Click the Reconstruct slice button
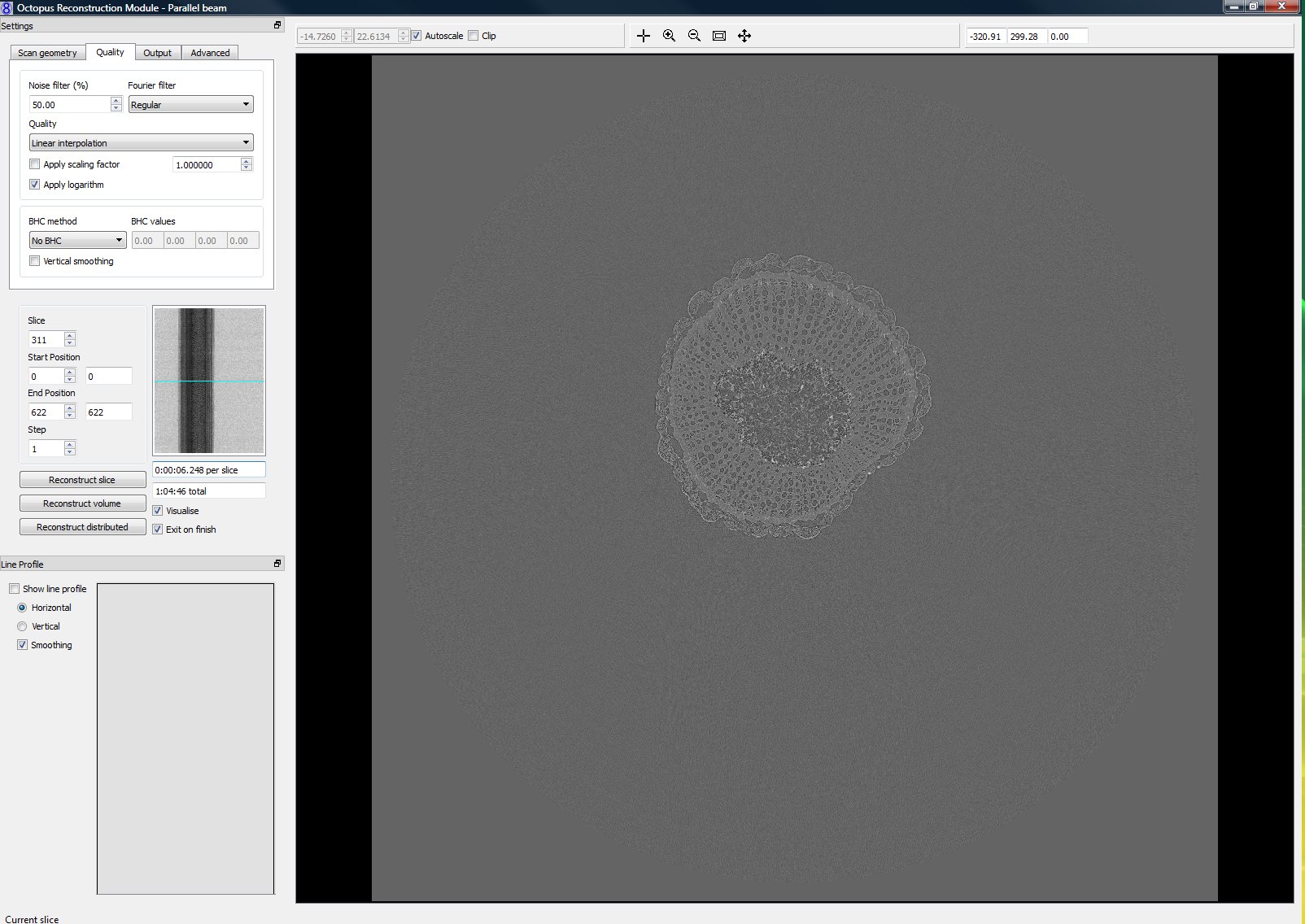This screenshot has width=1305, height=924. 82,480
